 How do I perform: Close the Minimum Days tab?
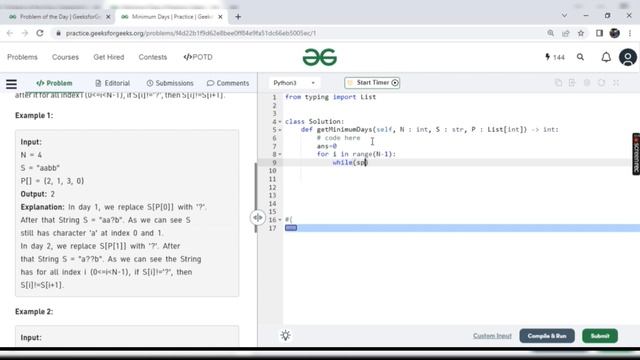tap(220, 17)
